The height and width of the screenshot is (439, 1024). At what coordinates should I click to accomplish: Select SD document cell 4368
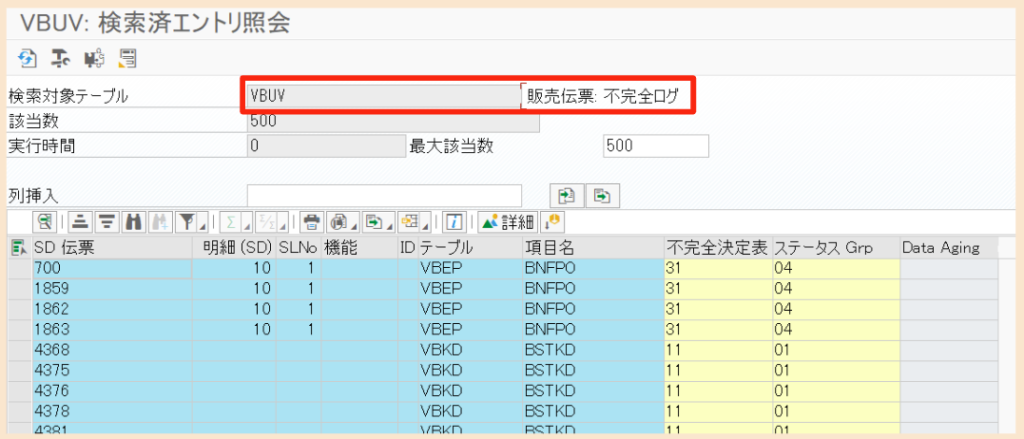coord(112,350)
